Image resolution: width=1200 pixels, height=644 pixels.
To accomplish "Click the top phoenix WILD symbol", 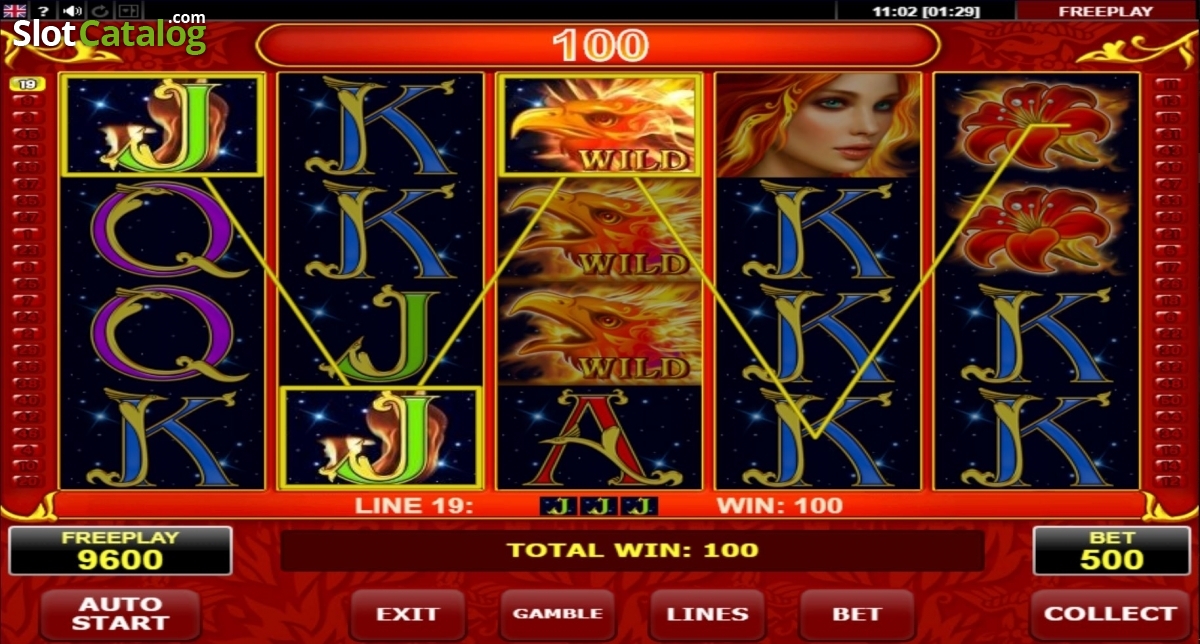I will coord(600,125).
